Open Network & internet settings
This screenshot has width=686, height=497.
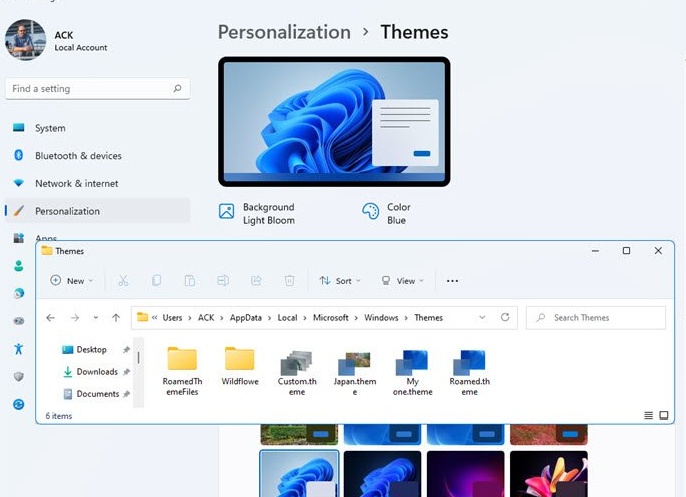point(98,183)
